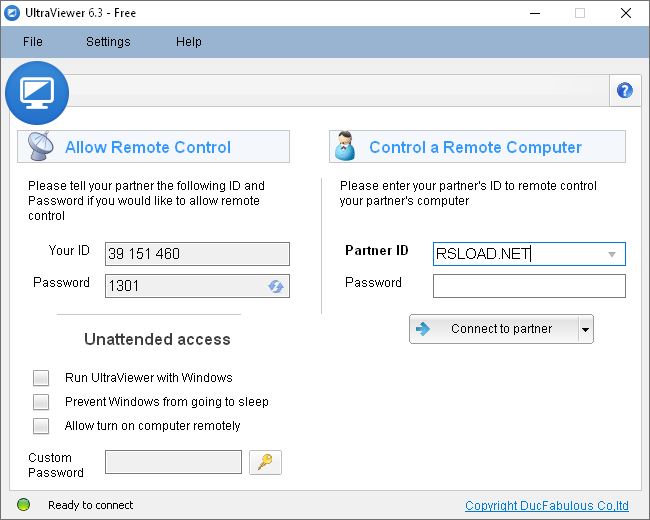Click the satellite dish Allow Remote Control icon
This screenshot has width=650, height=520.
[x=41, y=146]
